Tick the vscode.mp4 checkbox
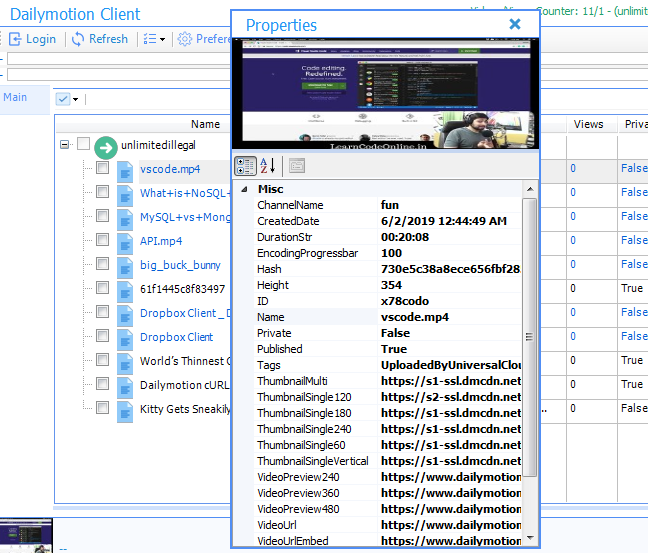This screenshot has height=553, width=648. (102, 168)
